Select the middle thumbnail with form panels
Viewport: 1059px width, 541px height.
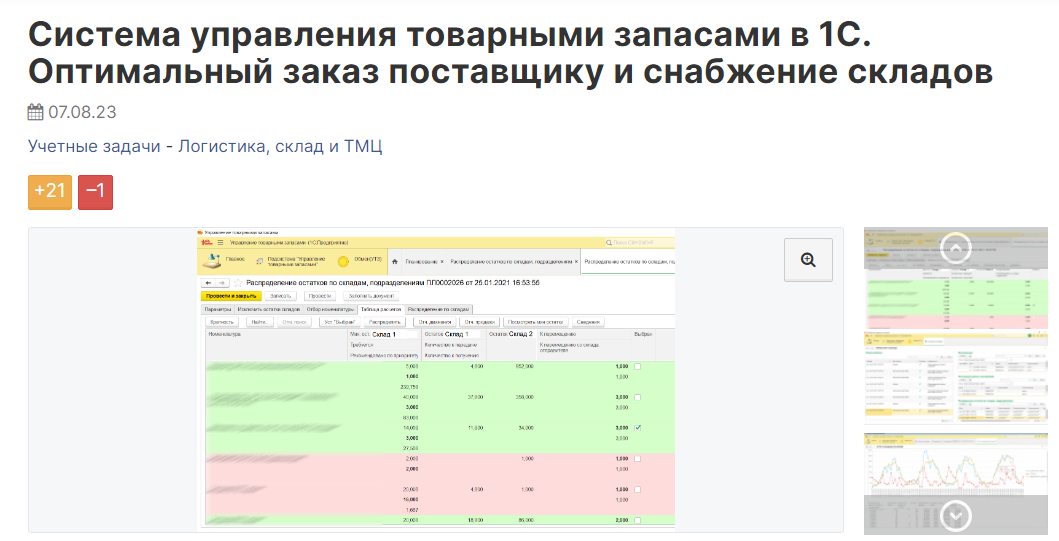point(956,378)
